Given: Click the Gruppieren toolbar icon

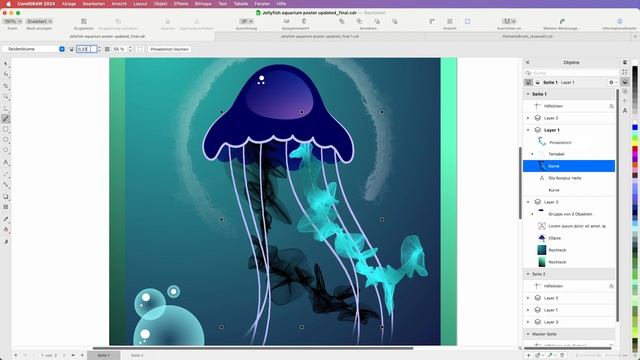Looking at the screenshot, I should [x=84, y=21].
